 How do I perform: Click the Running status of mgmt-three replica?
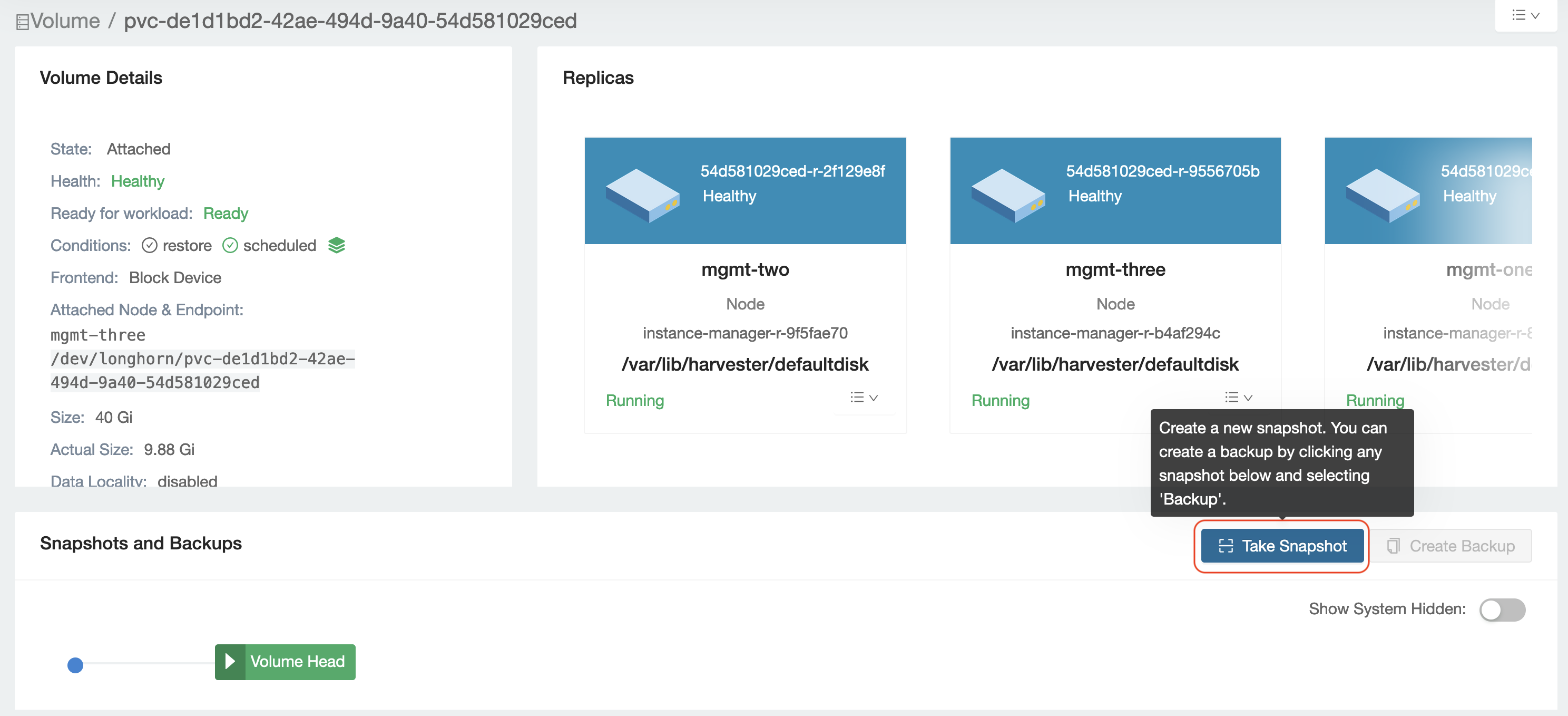click(1000, 400)
